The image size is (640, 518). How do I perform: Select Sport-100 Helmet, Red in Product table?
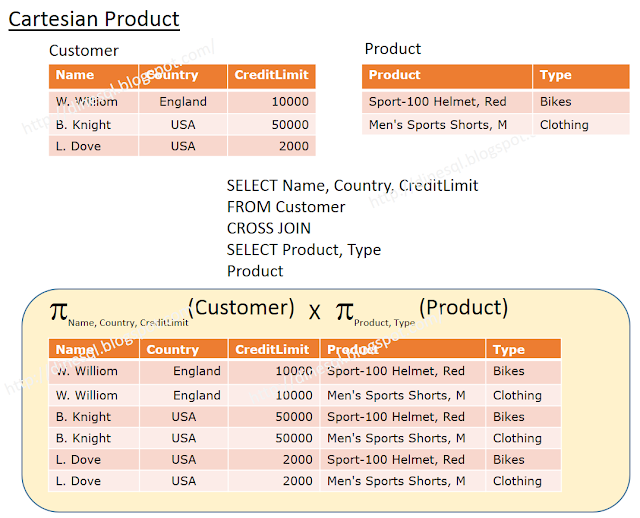[x=437, y=102]
